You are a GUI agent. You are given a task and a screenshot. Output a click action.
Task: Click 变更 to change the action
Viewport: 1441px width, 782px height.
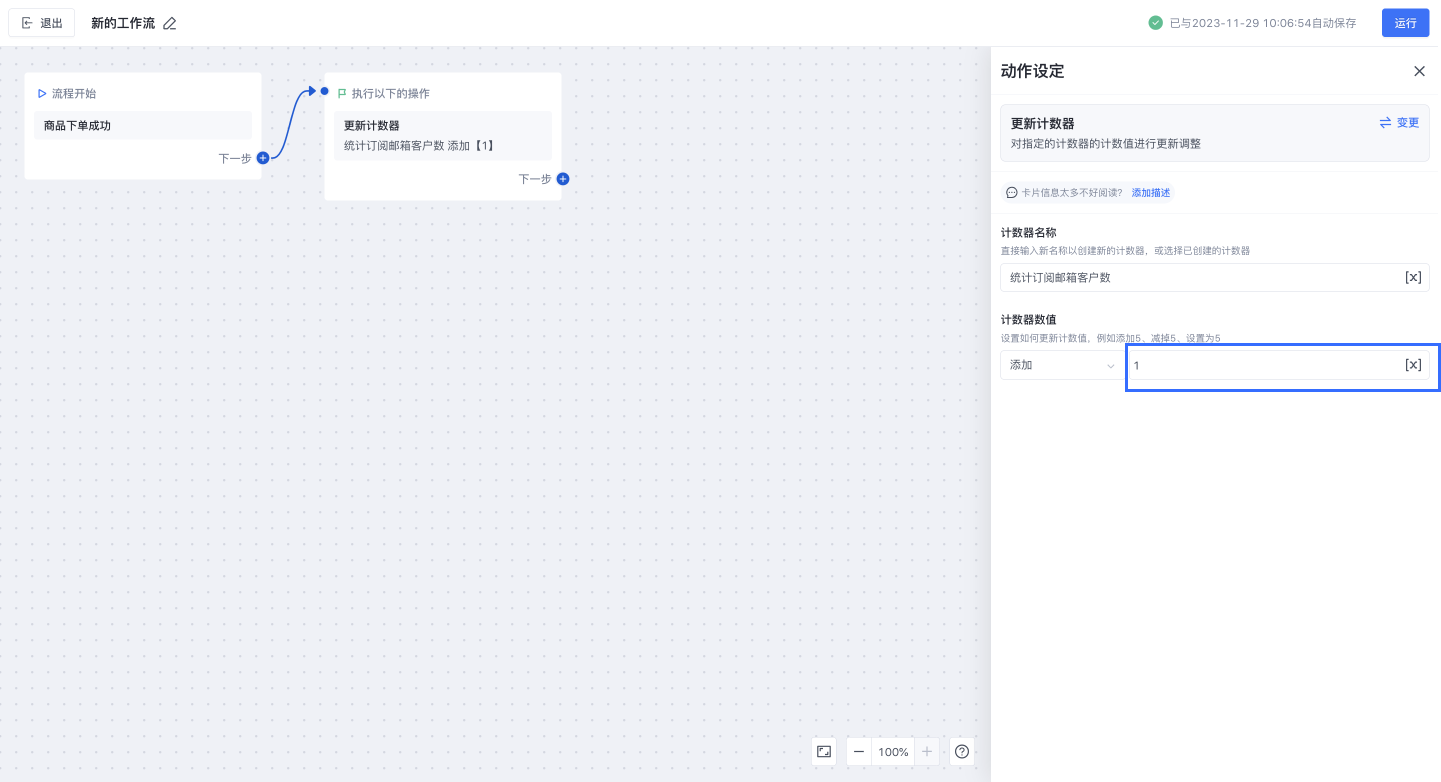click(x=1399, y=123)
